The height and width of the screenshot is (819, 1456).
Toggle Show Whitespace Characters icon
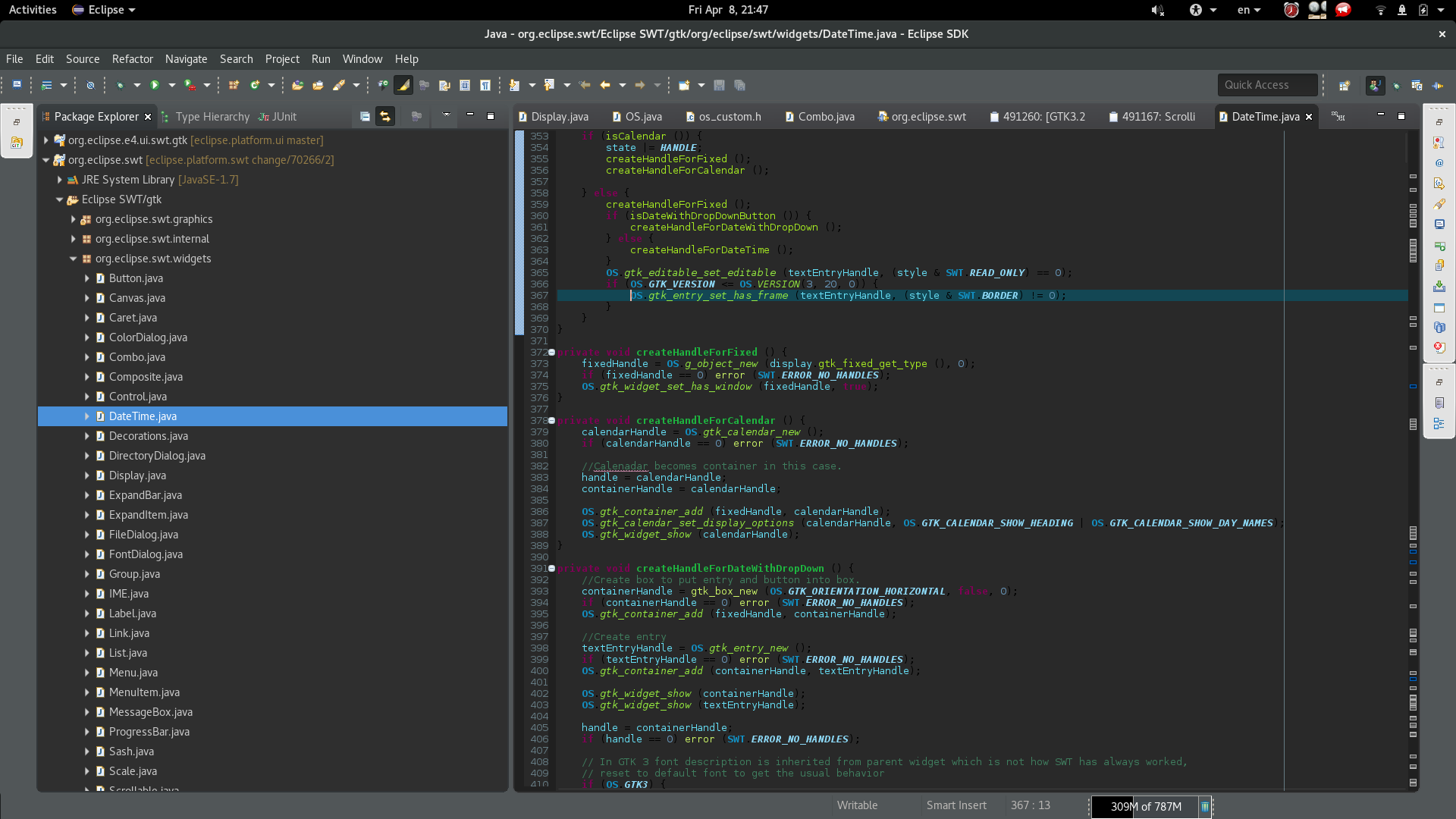click(485, 85)
